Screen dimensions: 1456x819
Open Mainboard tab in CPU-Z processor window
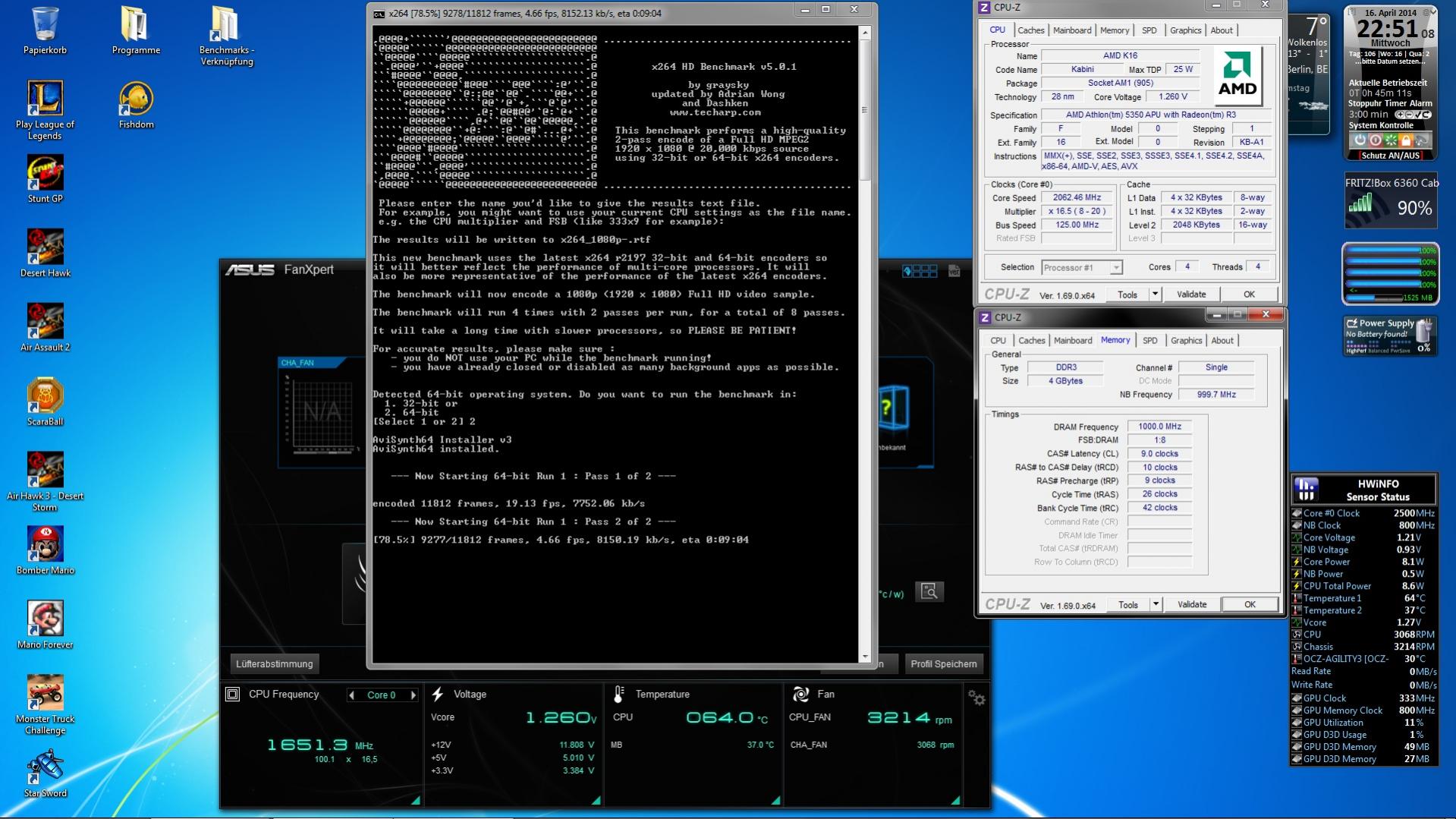coord(1072,30)
